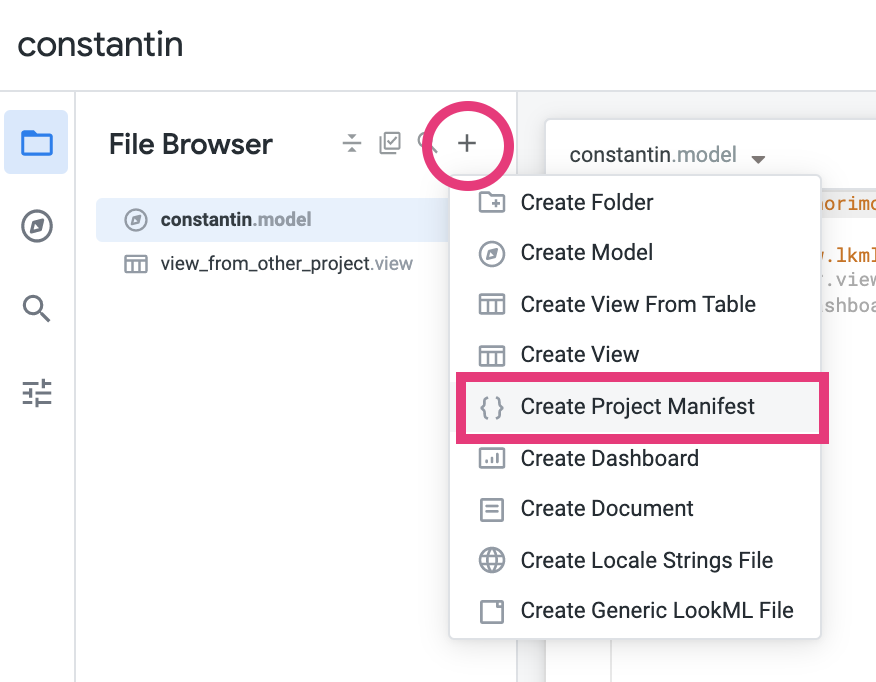Viewport: 876px width, 682px height.
Task: Click the globe icon beside Create Locale Strings File
Action: pos(492,560)
